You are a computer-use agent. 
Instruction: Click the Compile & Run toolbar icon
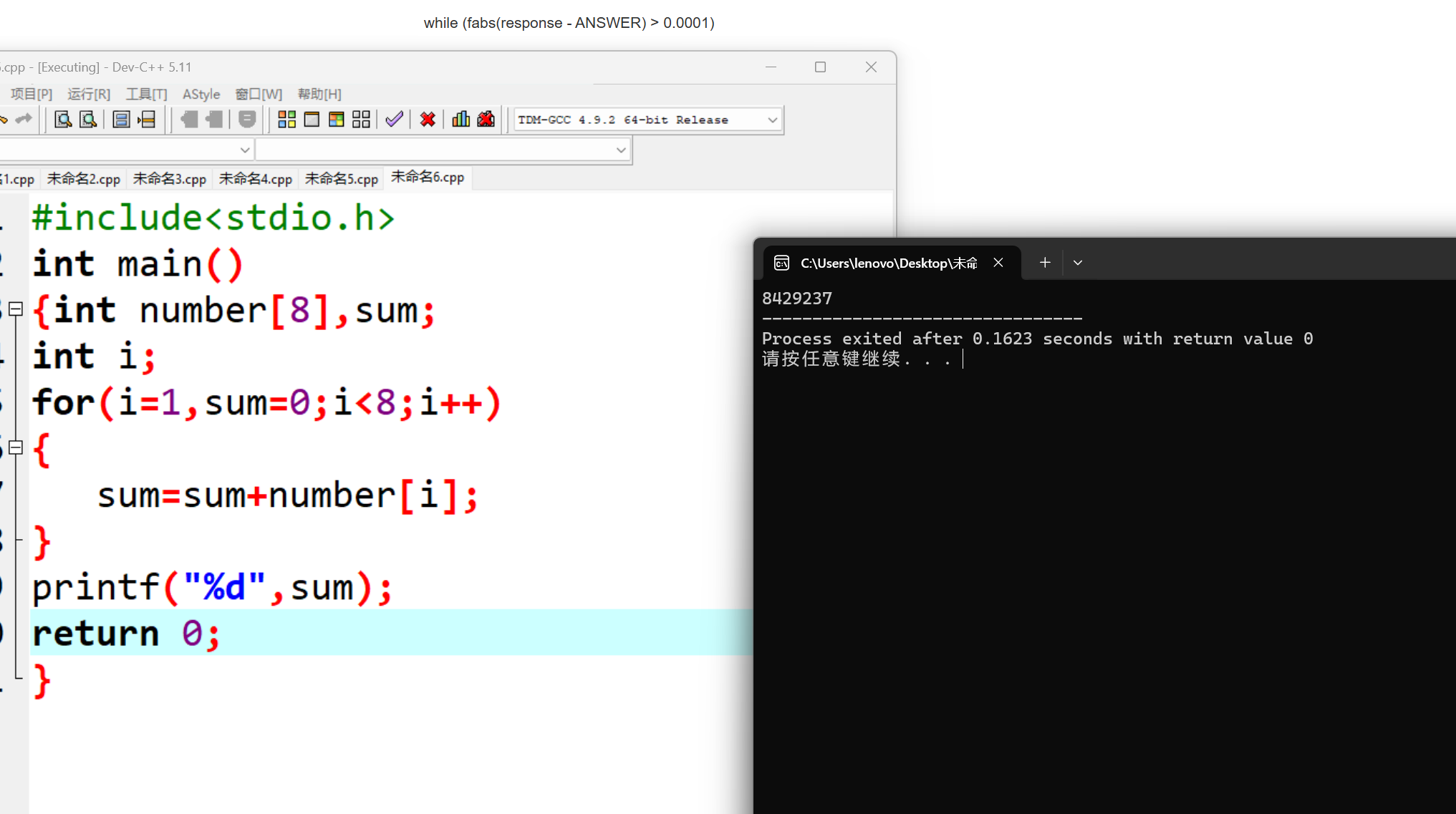click(337, 120)
